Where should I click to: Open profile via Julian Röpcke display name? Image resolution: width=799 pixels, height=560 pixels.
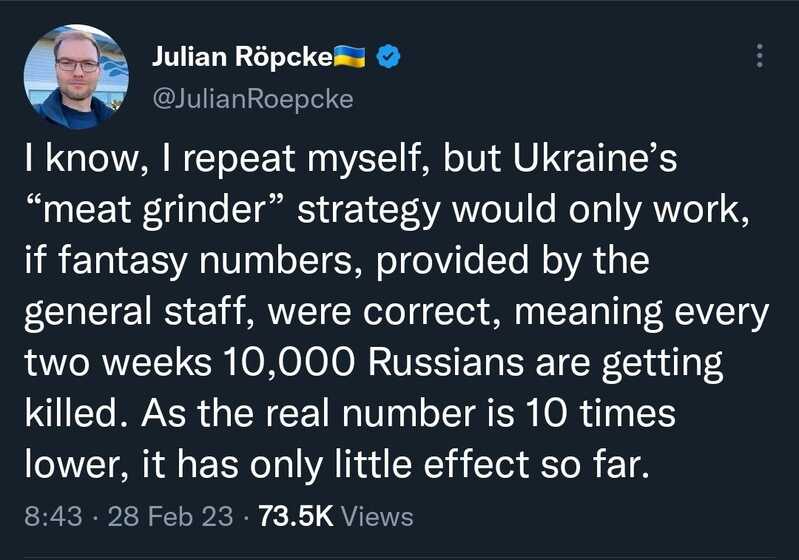(x=243, y=57)
